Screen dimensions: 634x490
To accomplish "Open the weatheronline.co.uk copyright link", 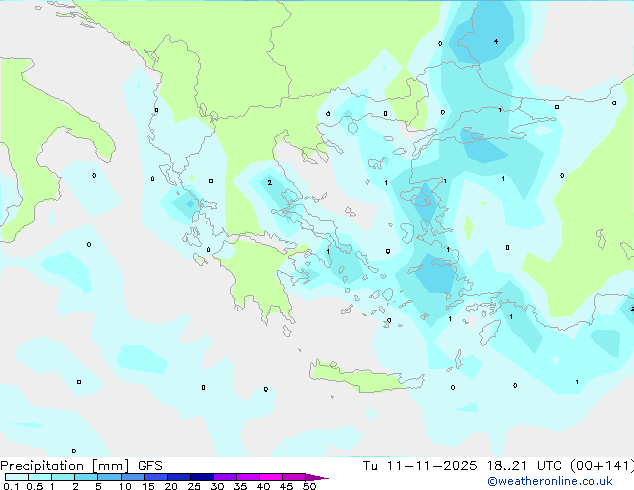I will click(550, 481).
